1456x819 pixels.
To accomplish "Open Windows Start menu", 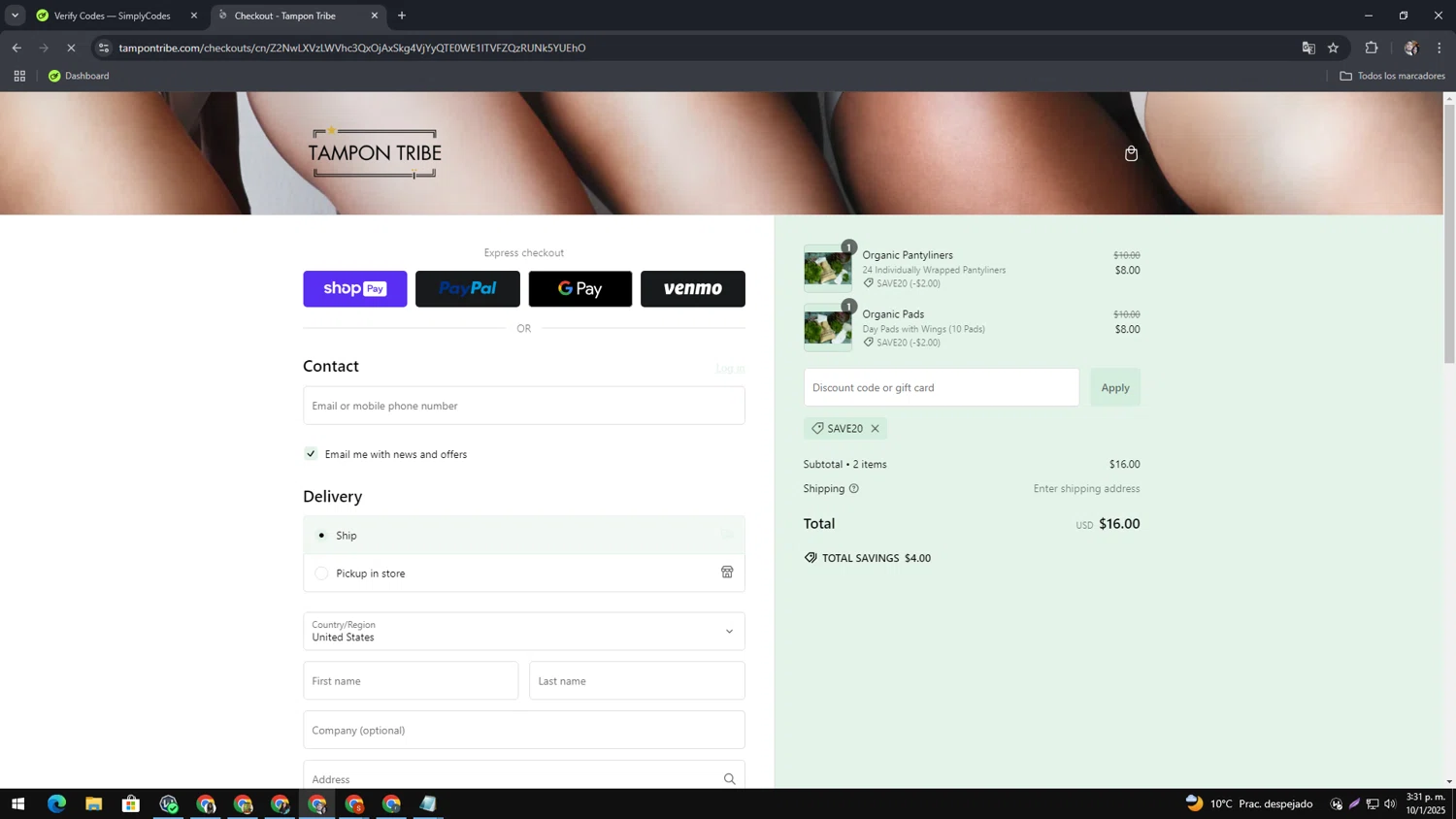I will (17, 803).
